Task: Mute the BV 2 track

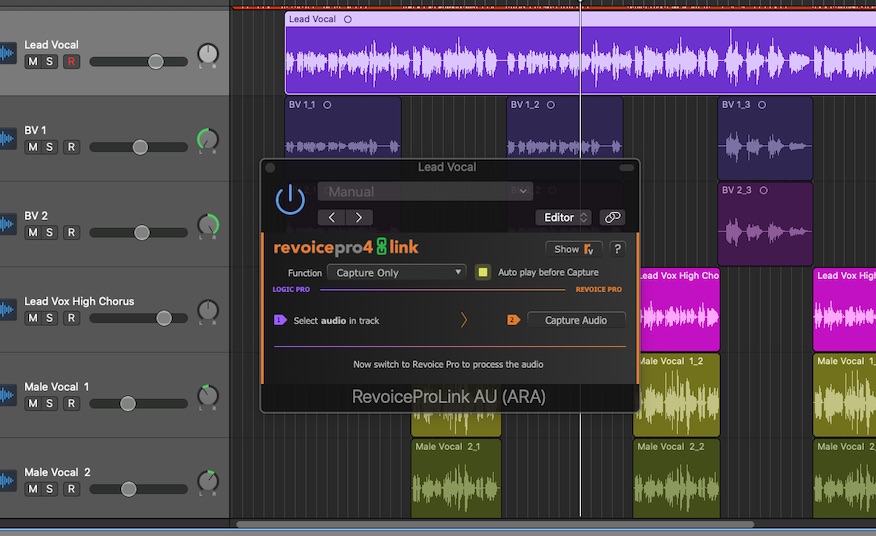Action: pos(33,233)
